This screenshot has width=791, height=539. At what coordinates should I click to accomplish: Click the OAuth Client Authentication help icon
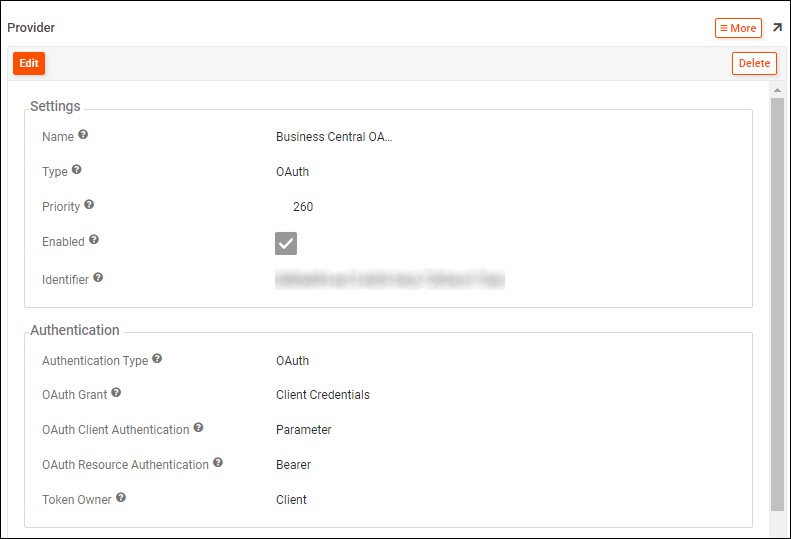pos(198,428)
